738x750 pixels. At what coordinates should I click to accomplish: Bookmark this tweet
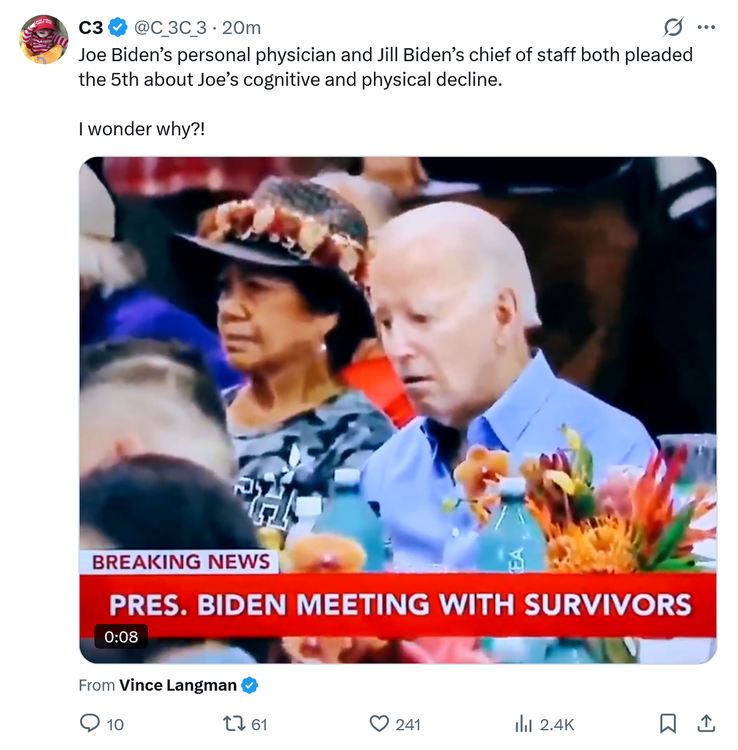click(x=668, y=723)
